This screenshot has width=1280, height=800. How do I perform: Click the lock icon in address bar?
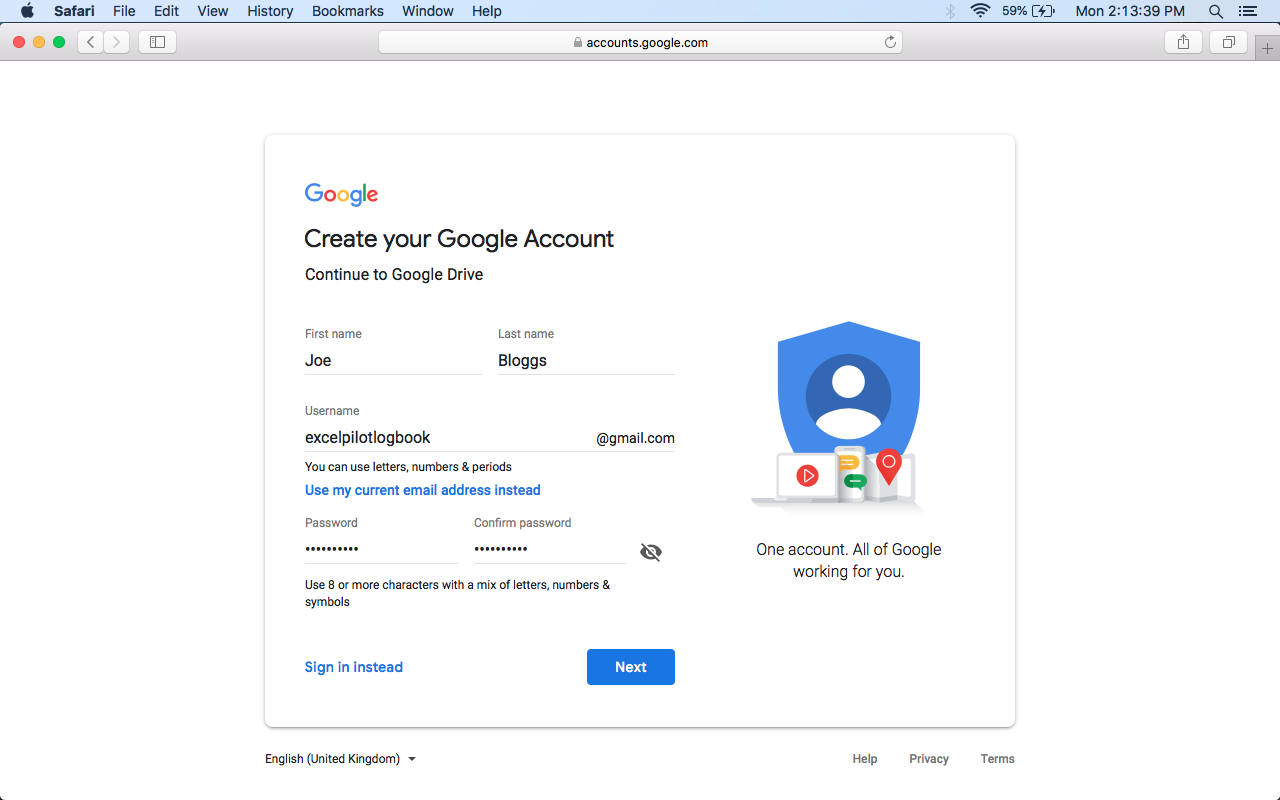[x=578, y=43]
